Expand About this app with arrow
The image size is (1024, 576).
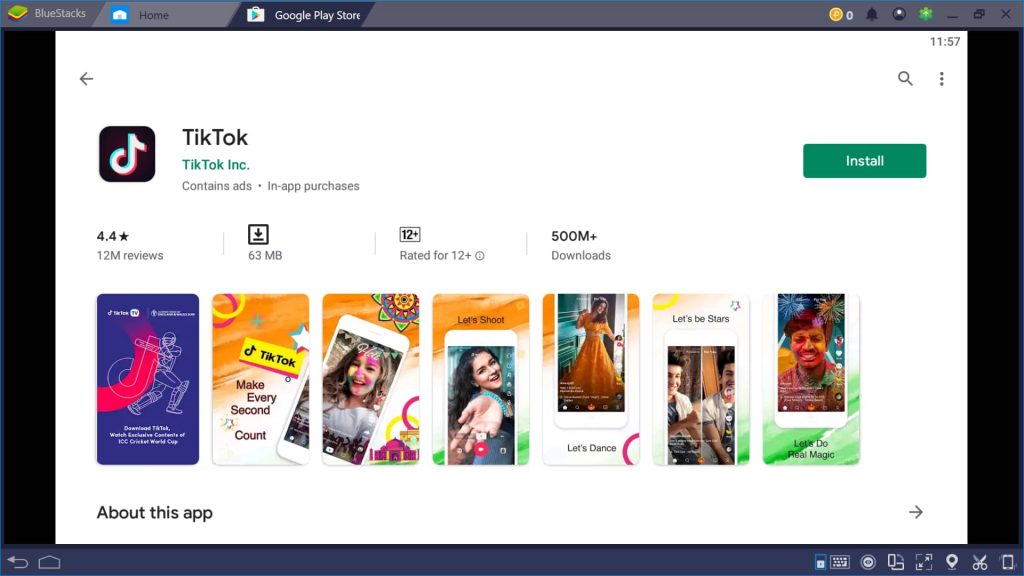[916, 513]
